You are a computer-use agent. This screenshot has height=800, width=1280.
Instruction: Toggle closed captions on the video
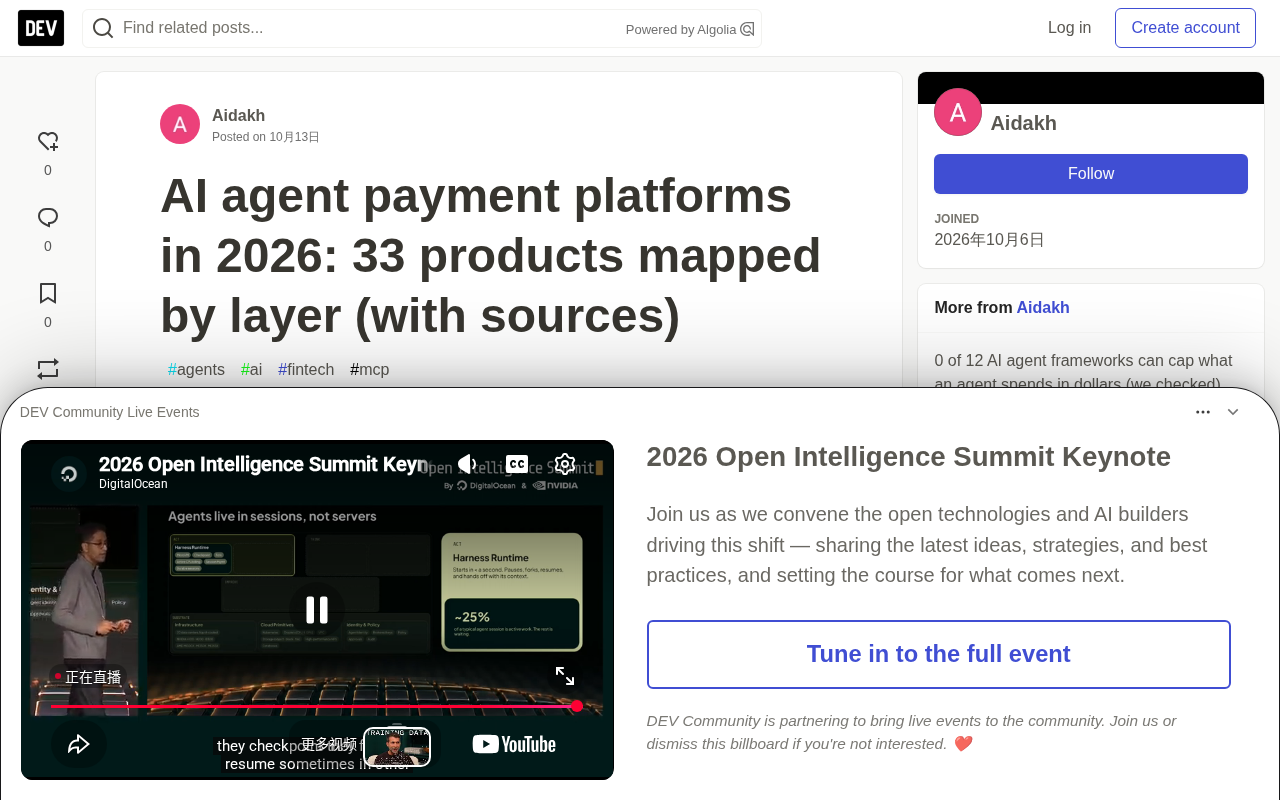[x=517, y=464]
